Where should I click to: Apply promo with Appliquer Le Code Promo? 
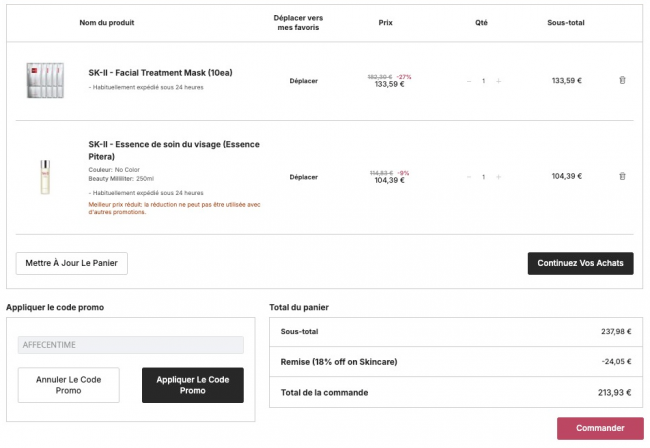tap(193, 385)
